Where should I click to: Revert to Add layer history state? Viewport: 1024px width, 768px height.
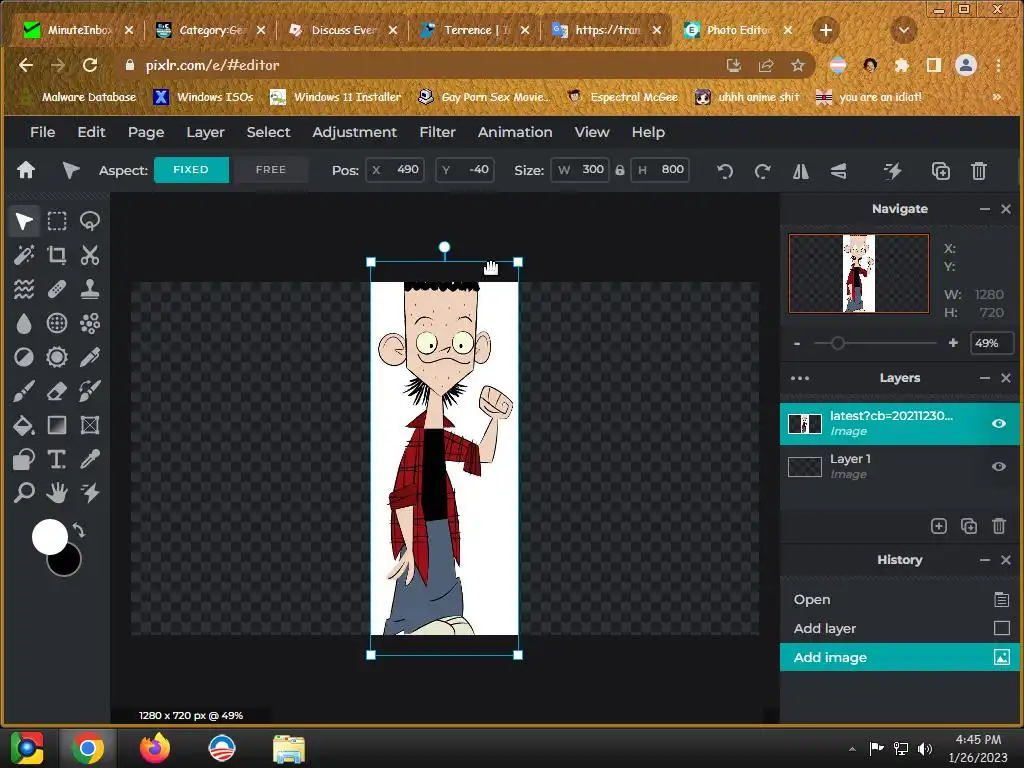(900, 628)
